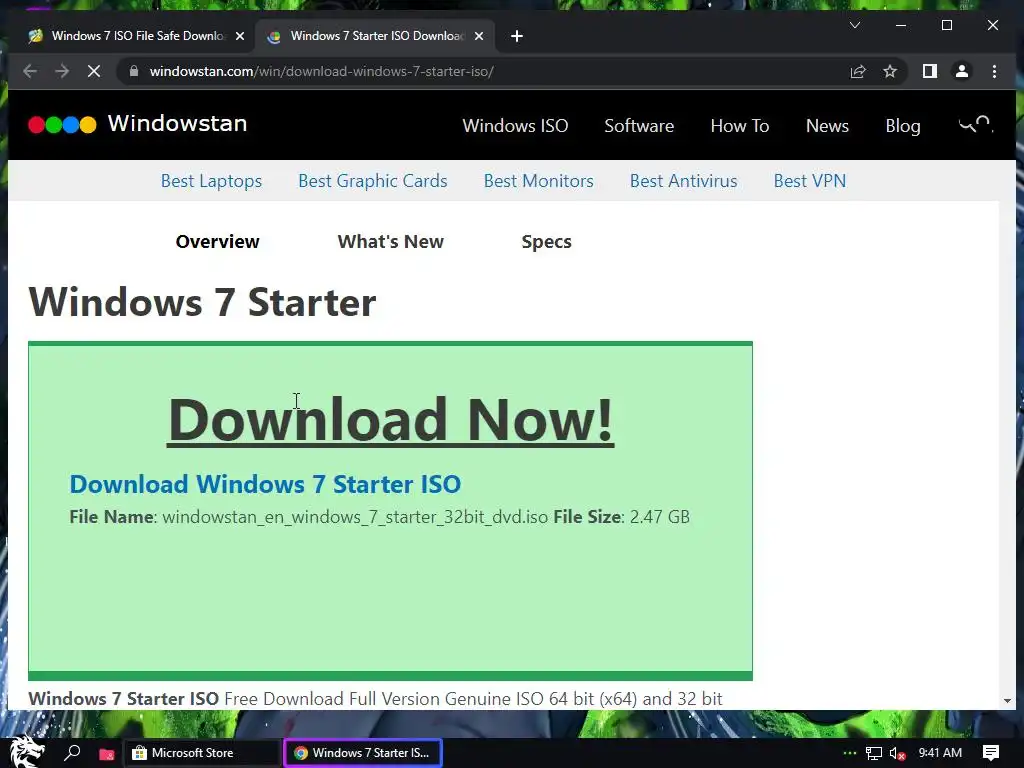The height and width of the screenshot is (768, 1024).
Task: Open site info padlock icon
Action: pyautogui.click(x=133, y=71)
